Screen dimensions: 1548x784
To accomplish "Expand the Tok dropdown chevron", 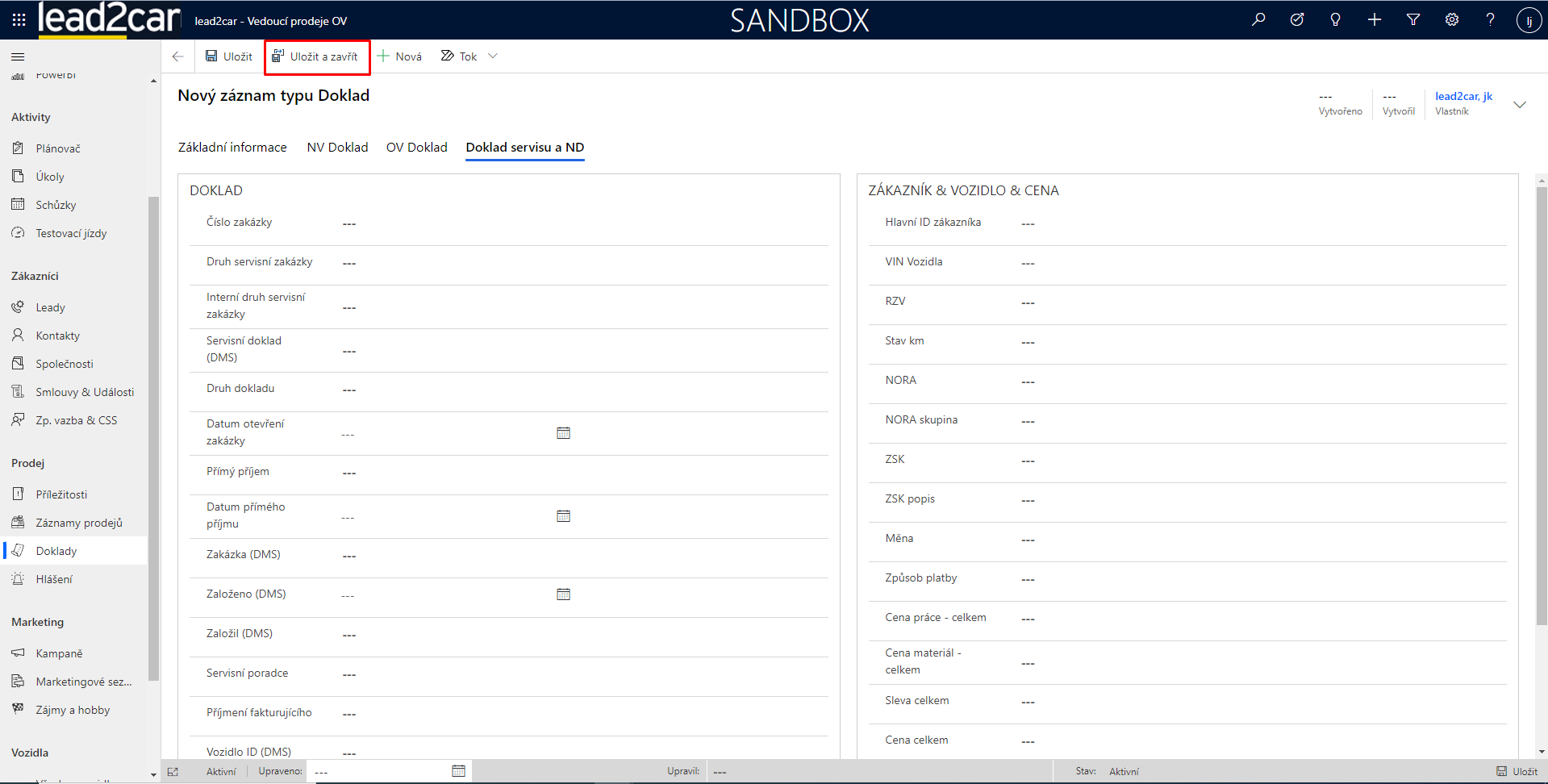I will [x=493, y=56].
